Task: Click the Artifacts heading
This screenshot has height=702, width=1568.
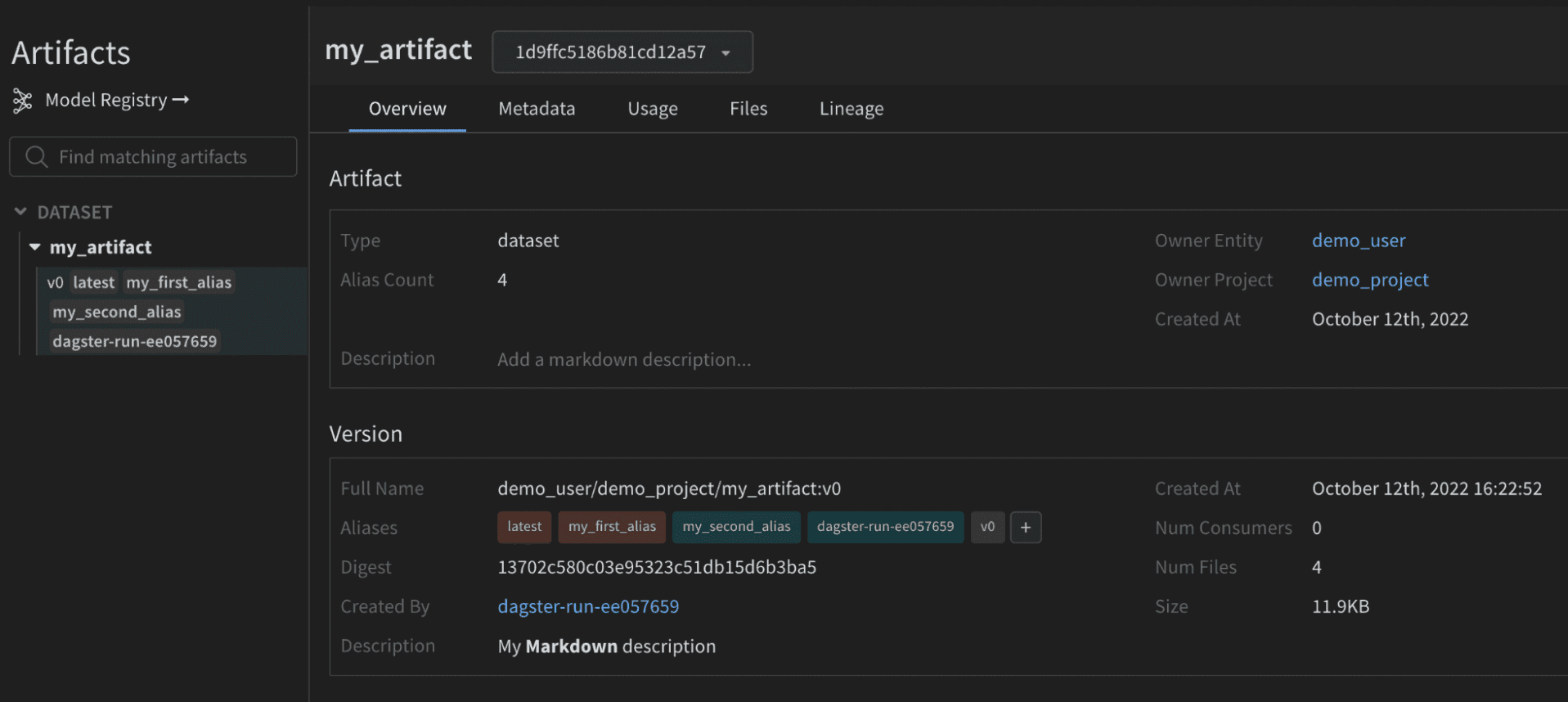Action: (71, 52)
